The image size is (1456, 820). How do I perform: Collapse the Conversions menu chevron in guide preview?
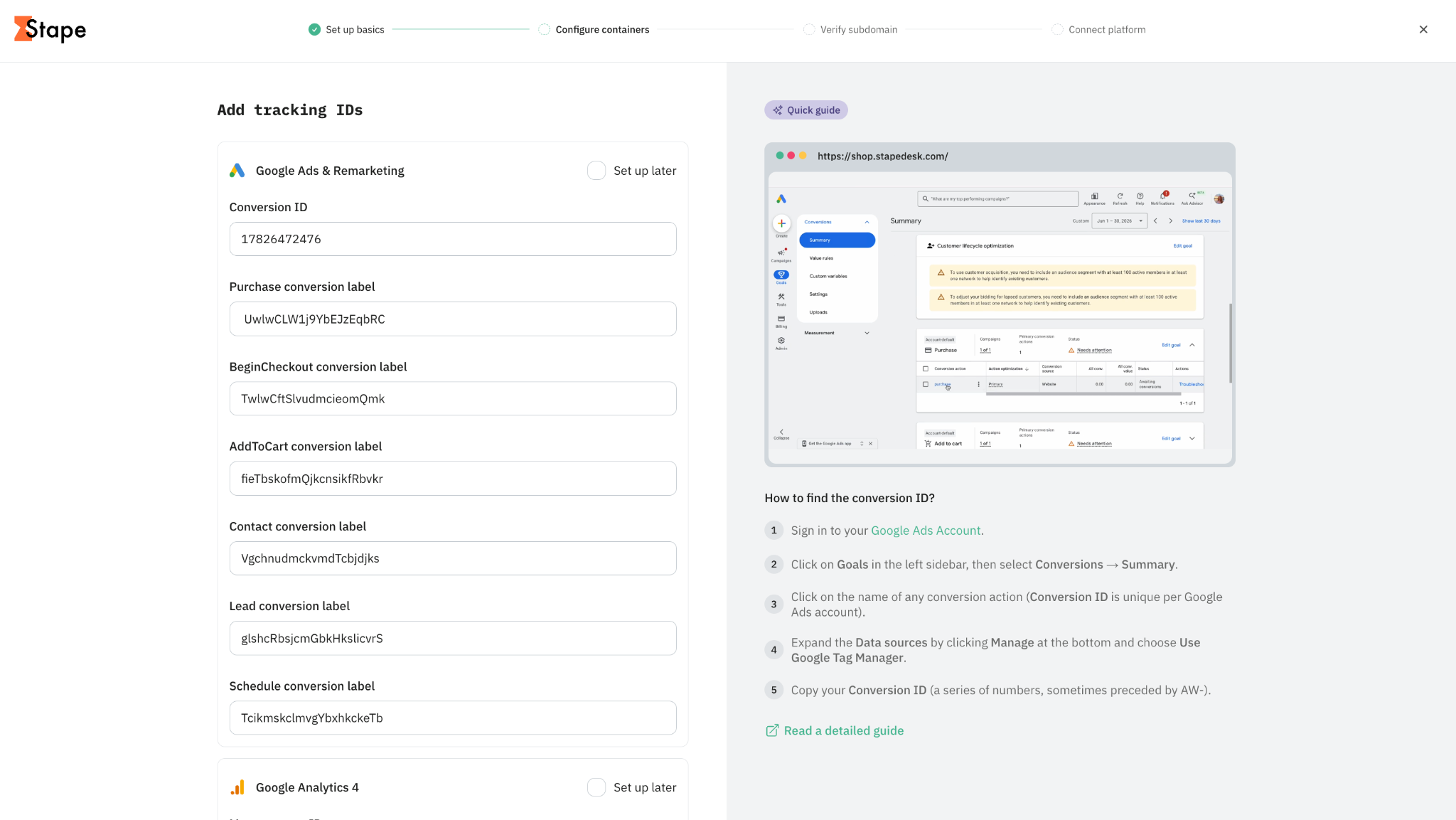point(867,222)
